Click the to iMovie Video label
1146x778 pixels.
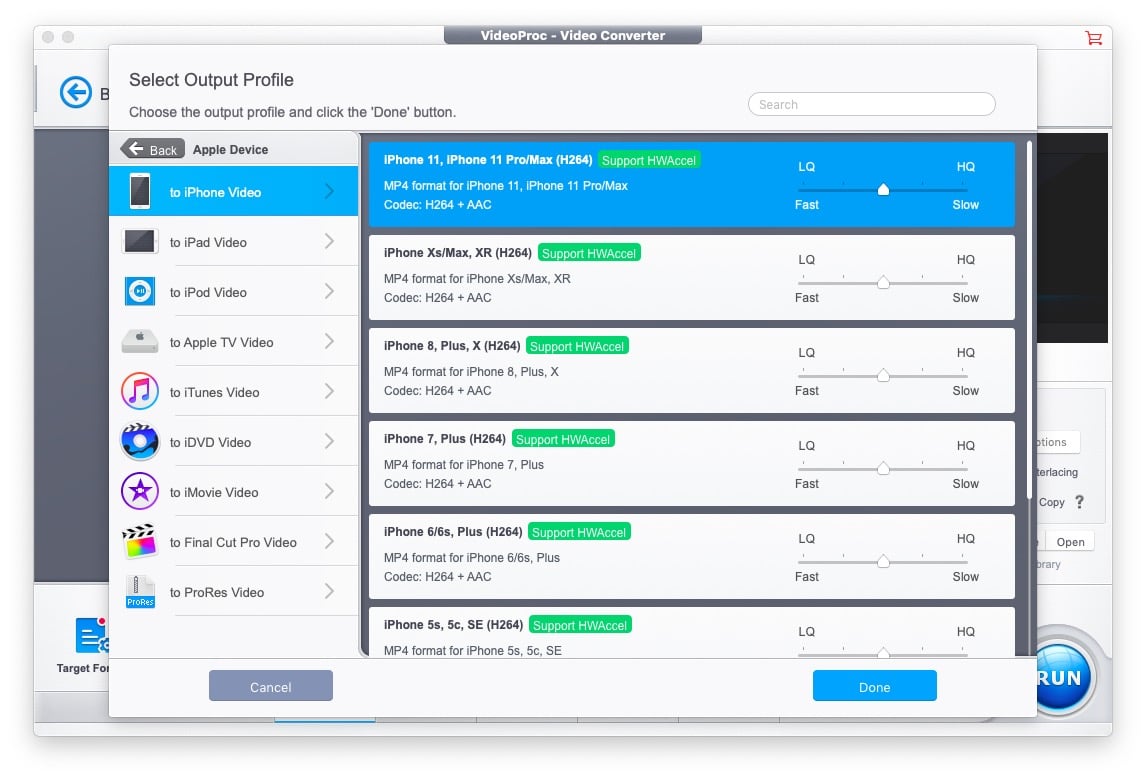(x=214, y=491)
